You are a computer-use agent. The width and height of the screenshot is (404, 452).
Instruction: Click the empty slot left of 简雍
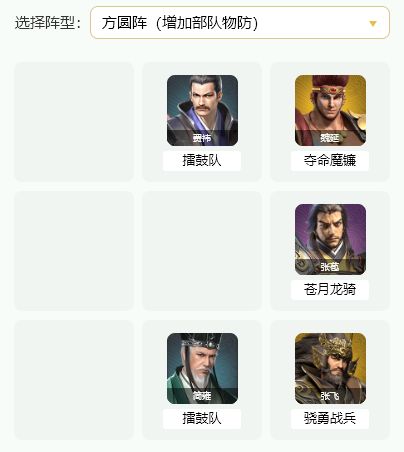[x=74, y=380]
